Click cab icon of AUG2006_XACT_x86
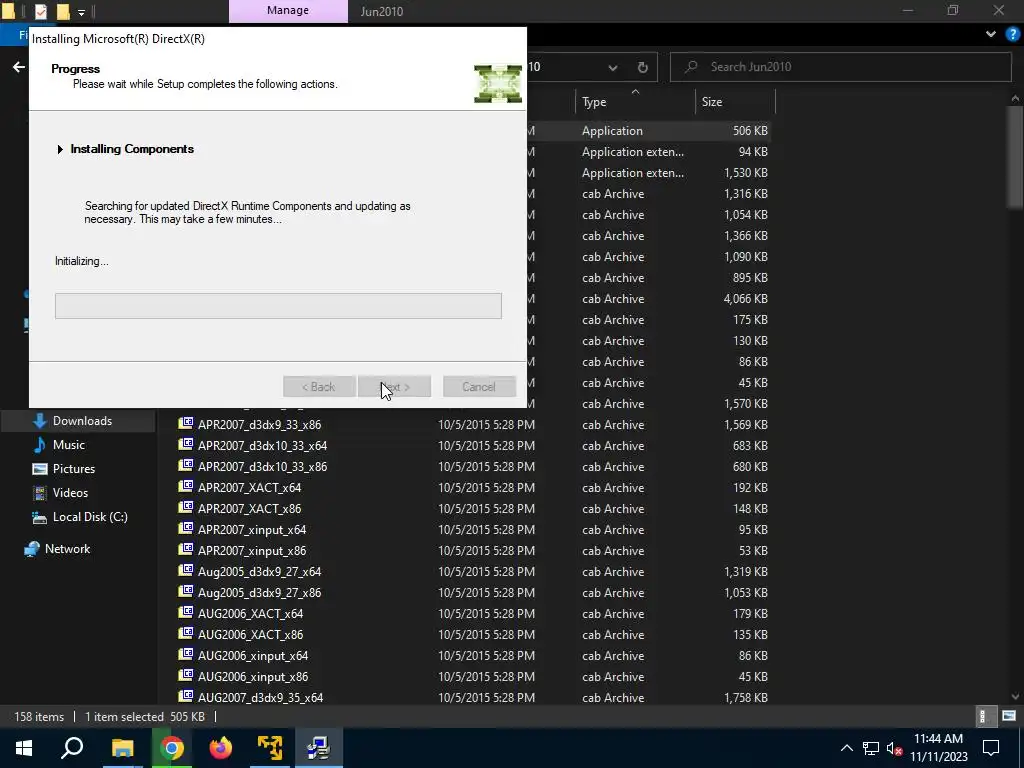Image resolution: width=1024 pixels, height=768 pixels. (x=186, y=633)
